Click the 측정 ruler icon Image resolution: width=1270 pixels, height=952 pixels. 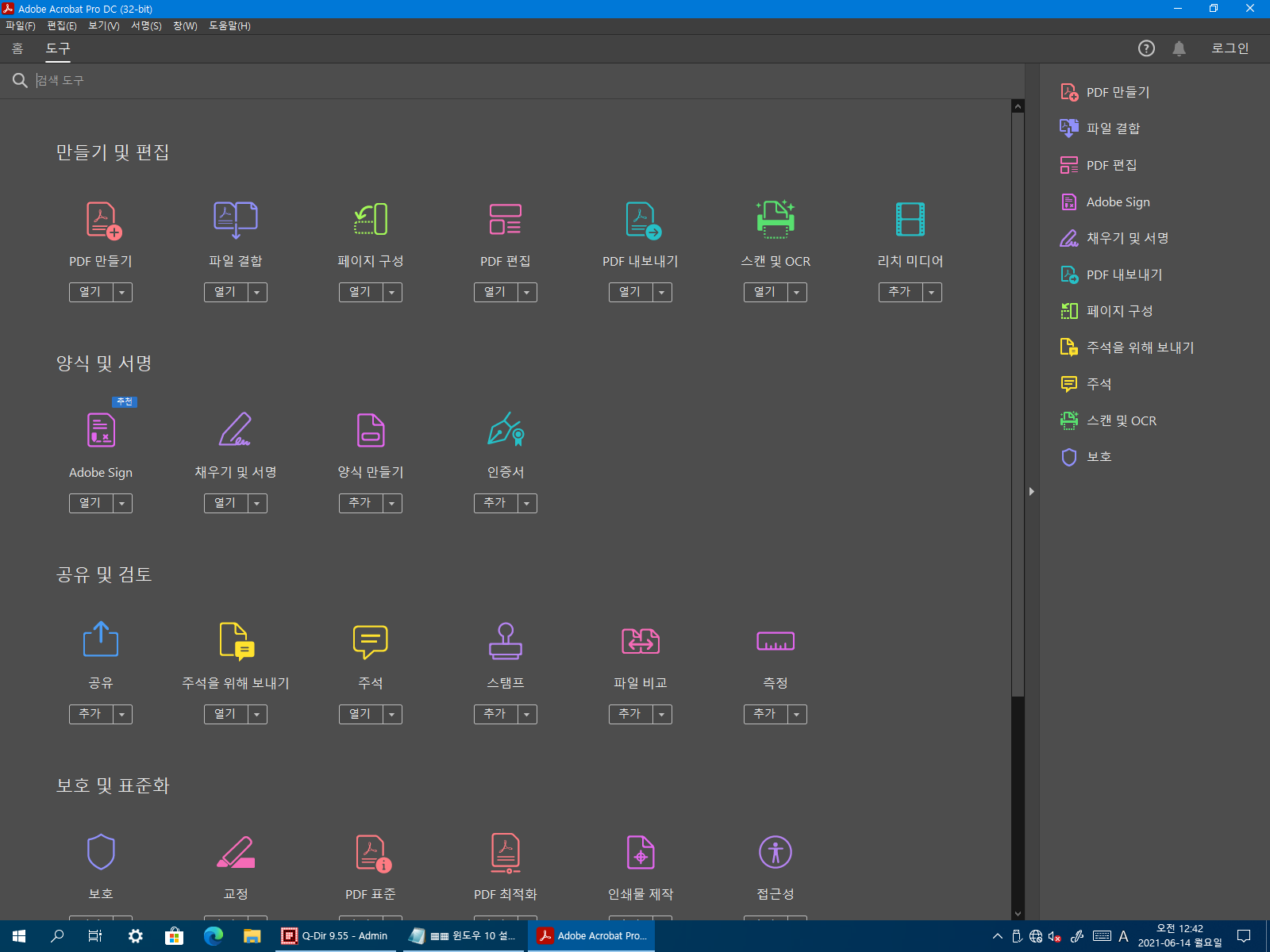click(x=775, y=641)
